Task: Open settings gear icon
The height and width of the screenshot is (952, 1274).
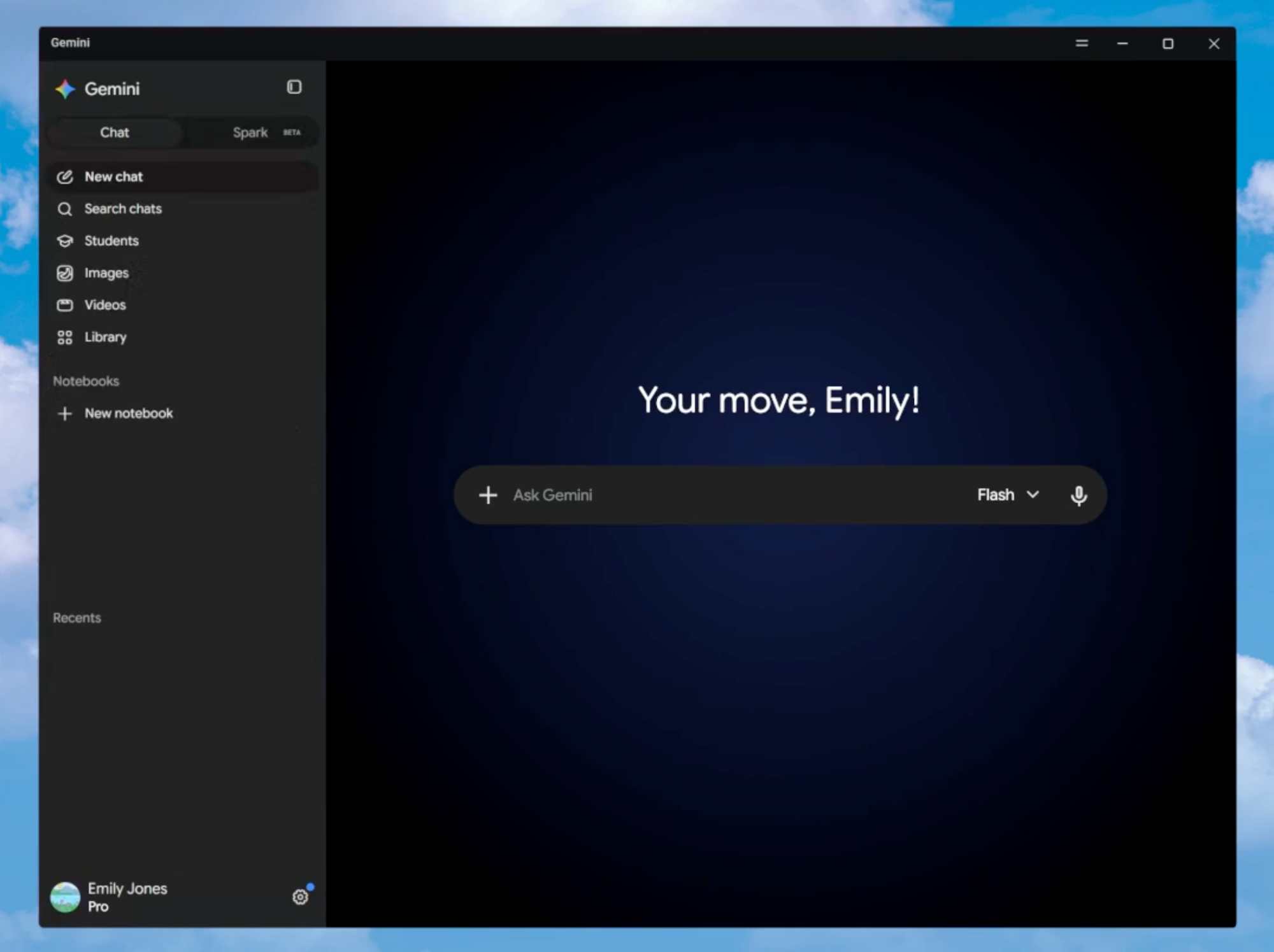Action: [x=300, y=897]
